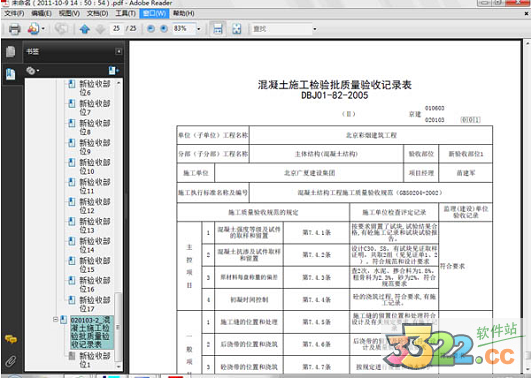Click the page number input field

(116, 29)
